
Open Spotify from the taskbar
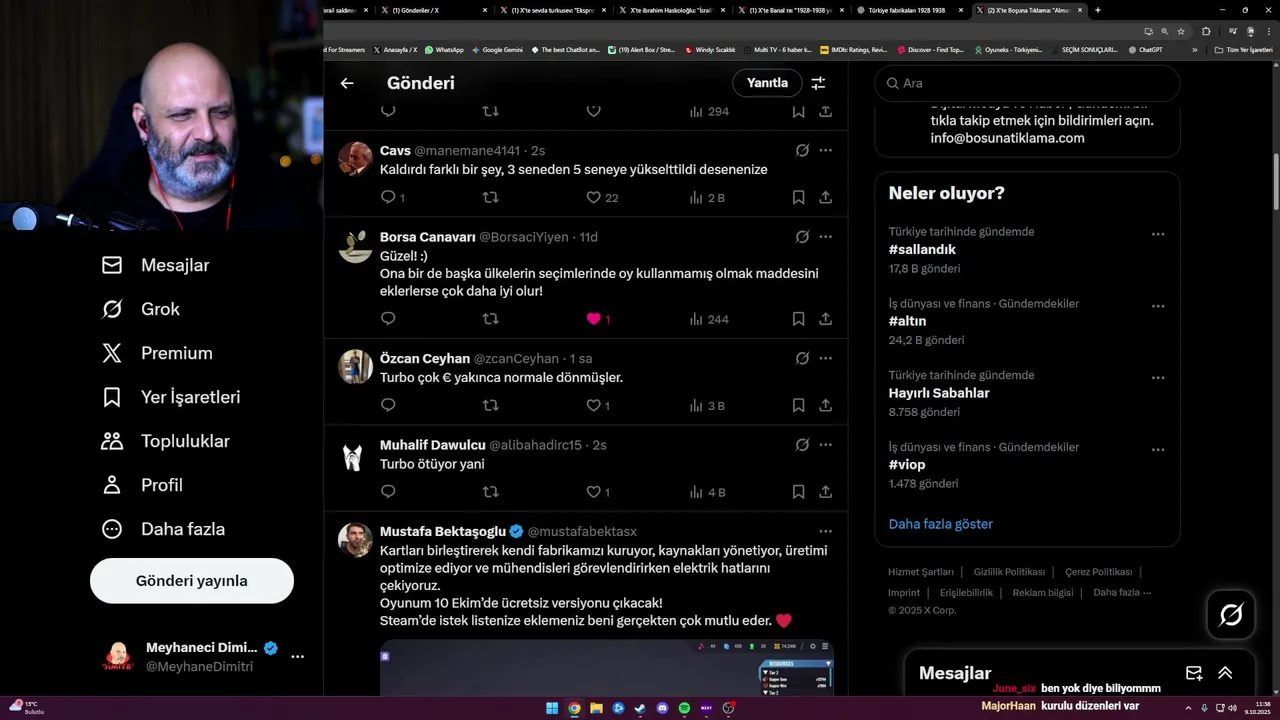point(684,708)
